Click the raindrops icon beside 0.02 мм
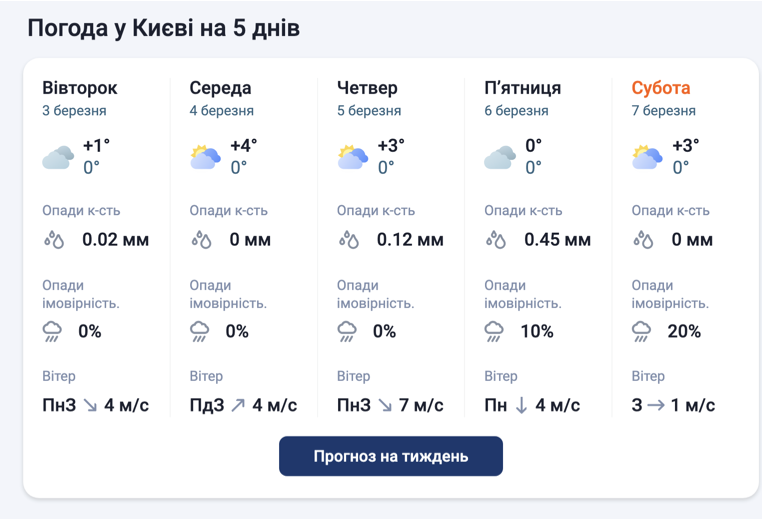The image size is (762, 519). tap(54, 240)
